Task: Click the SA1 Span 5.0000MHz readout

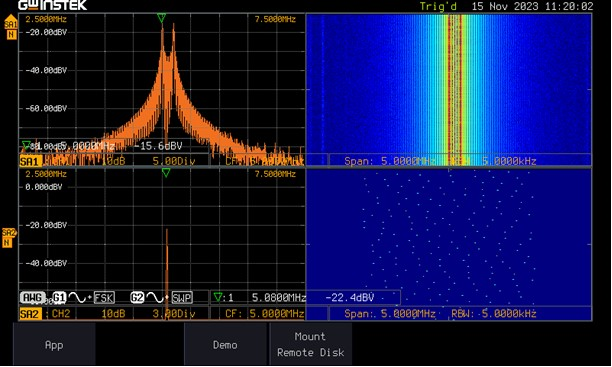Action: [390, 161]
